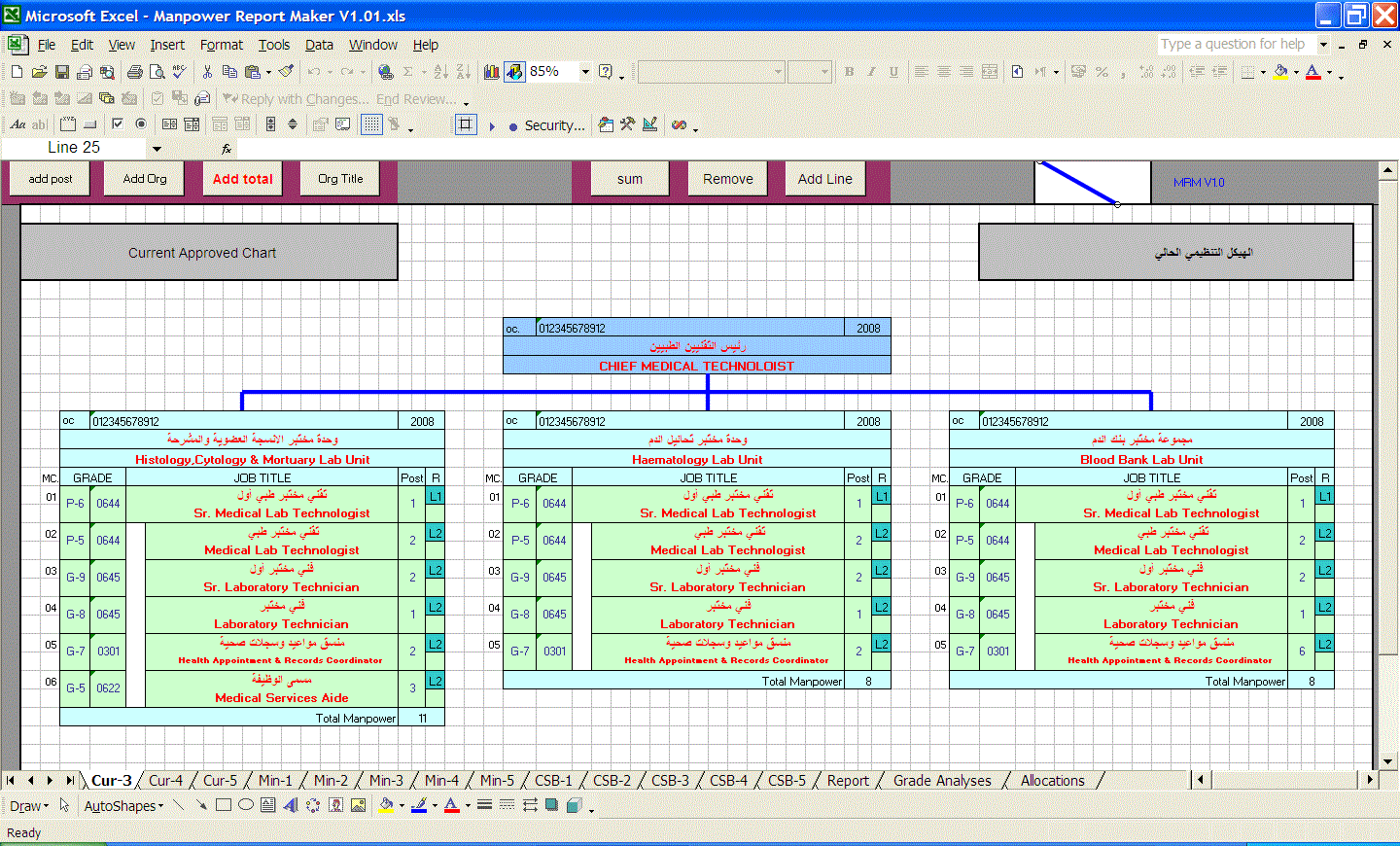Open the Borders style dropdown arrow
The height and width of the screenshot is (846, 1400).
1263,72
